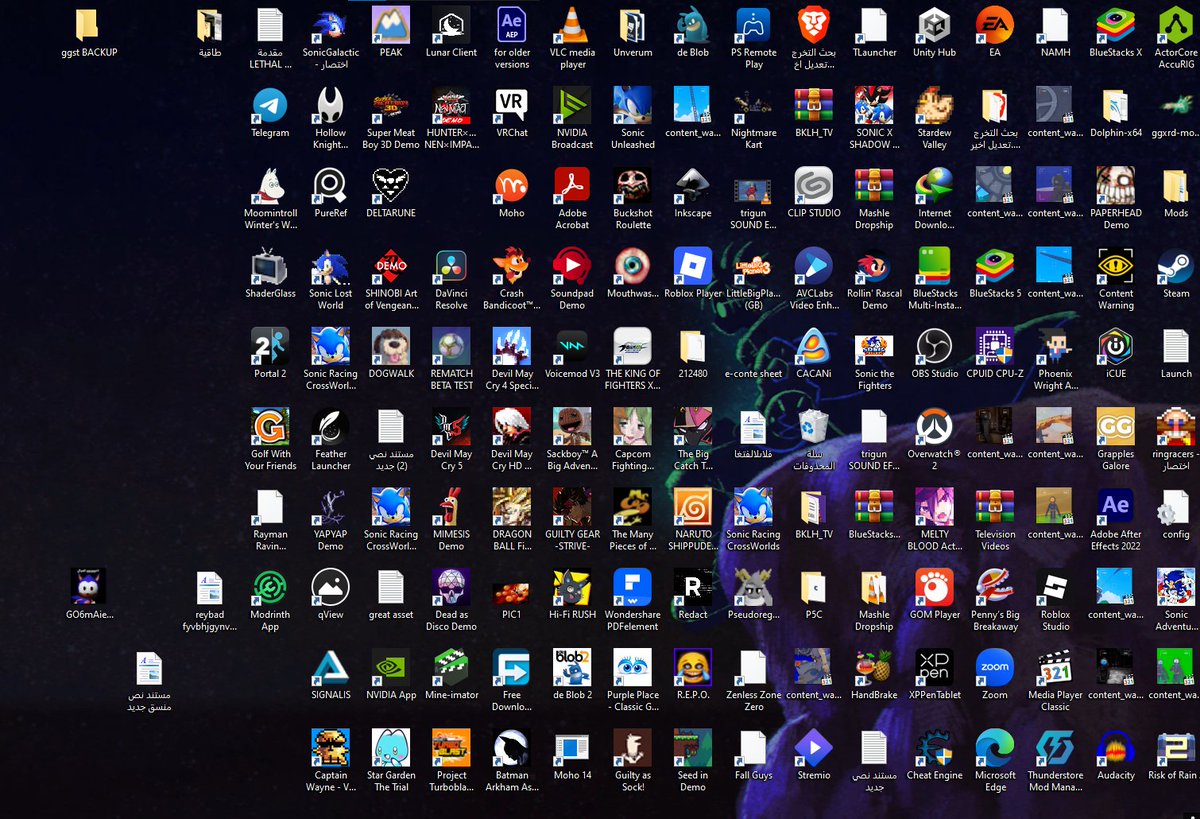Viewport: 1200px width, 819px height.
Task: Select the Cheat Engine icon
Action: tap(934, 747)
